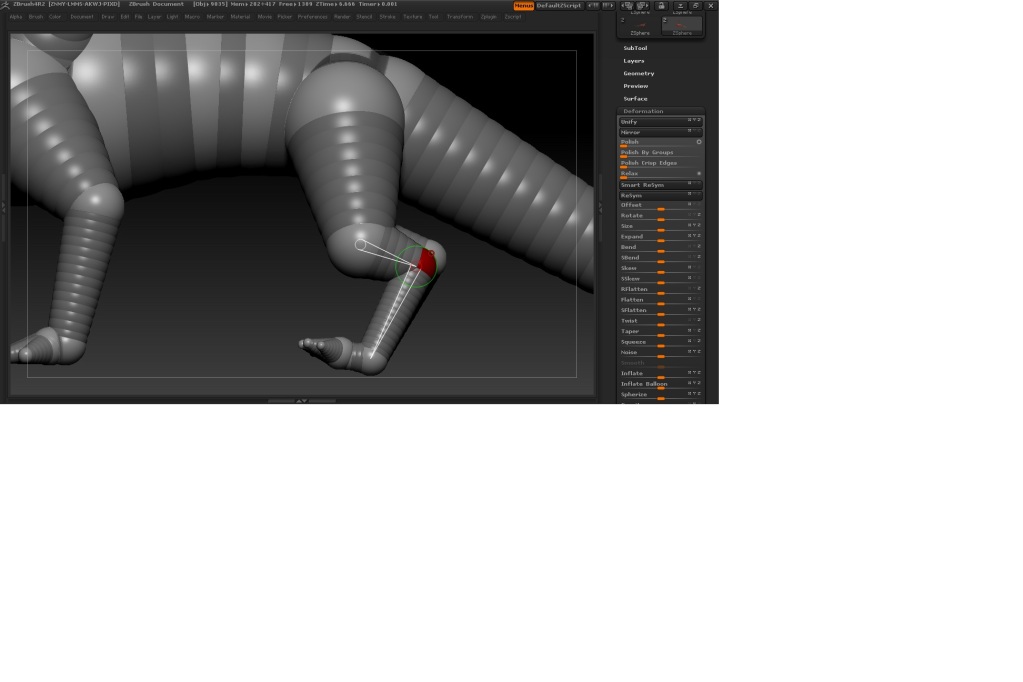
Task: Open the Light menu
Action: coord(172,17)
